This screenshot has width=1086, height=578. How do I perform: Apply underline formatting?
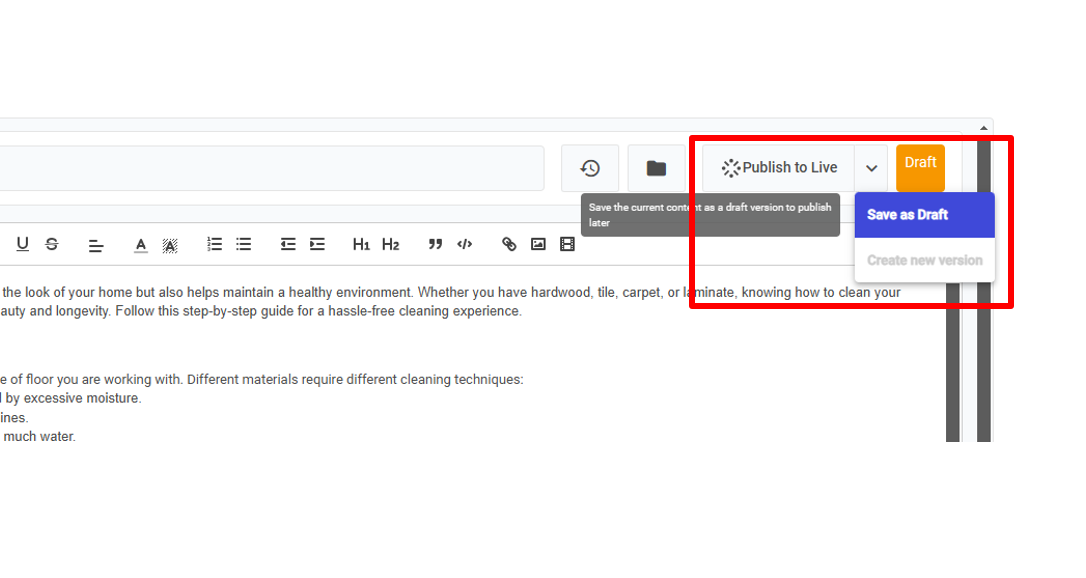23,244
